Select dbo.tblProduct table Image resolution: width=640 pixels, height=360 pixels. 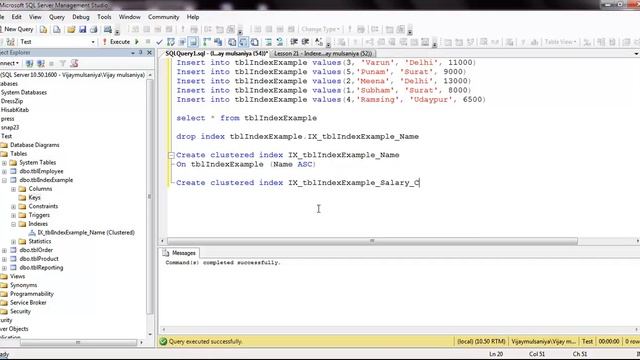pyautogui.click(x=39, y=259)
